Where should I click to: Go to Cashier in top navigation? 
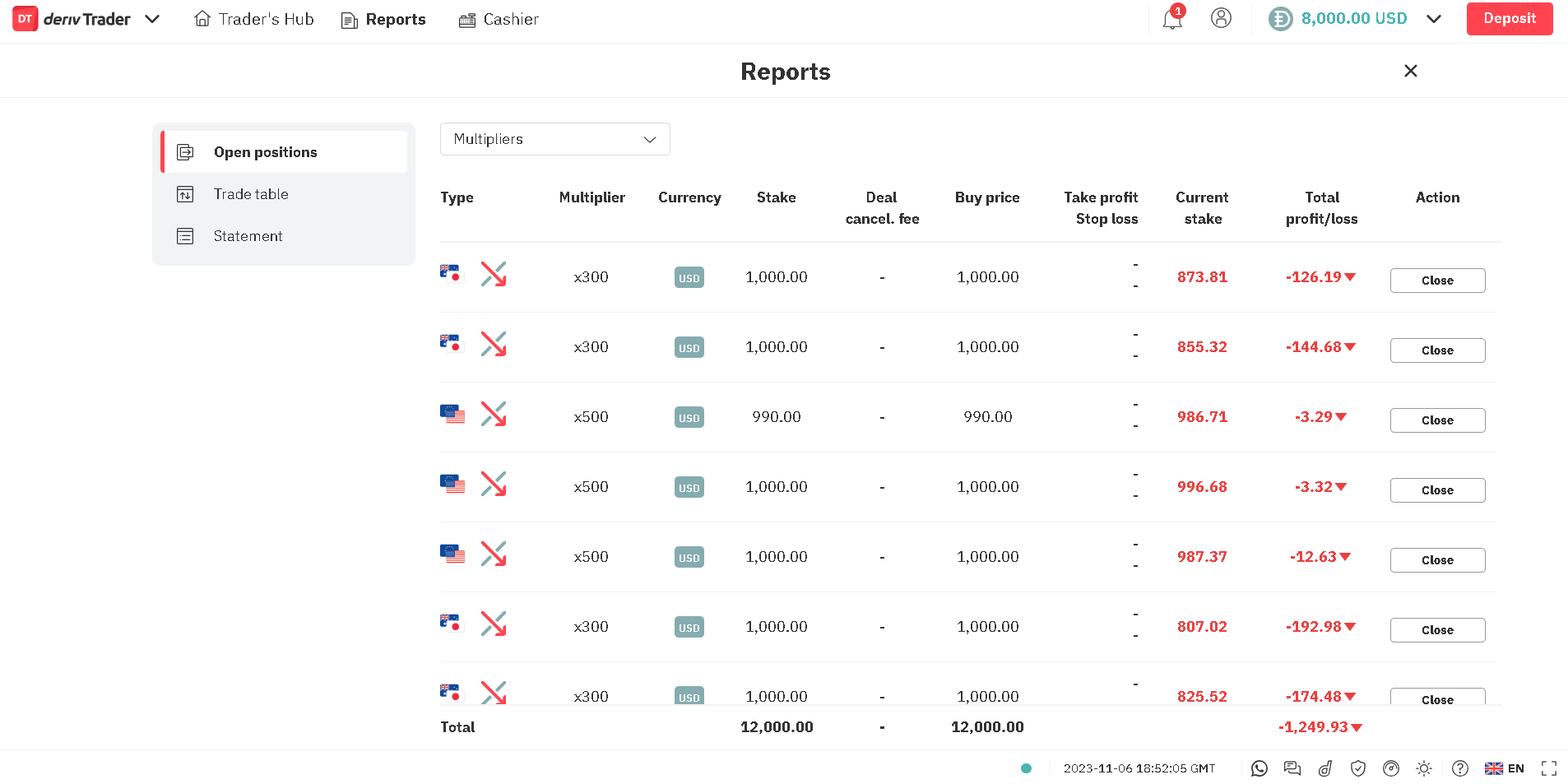pyautogui.click(x=499, y=19)
